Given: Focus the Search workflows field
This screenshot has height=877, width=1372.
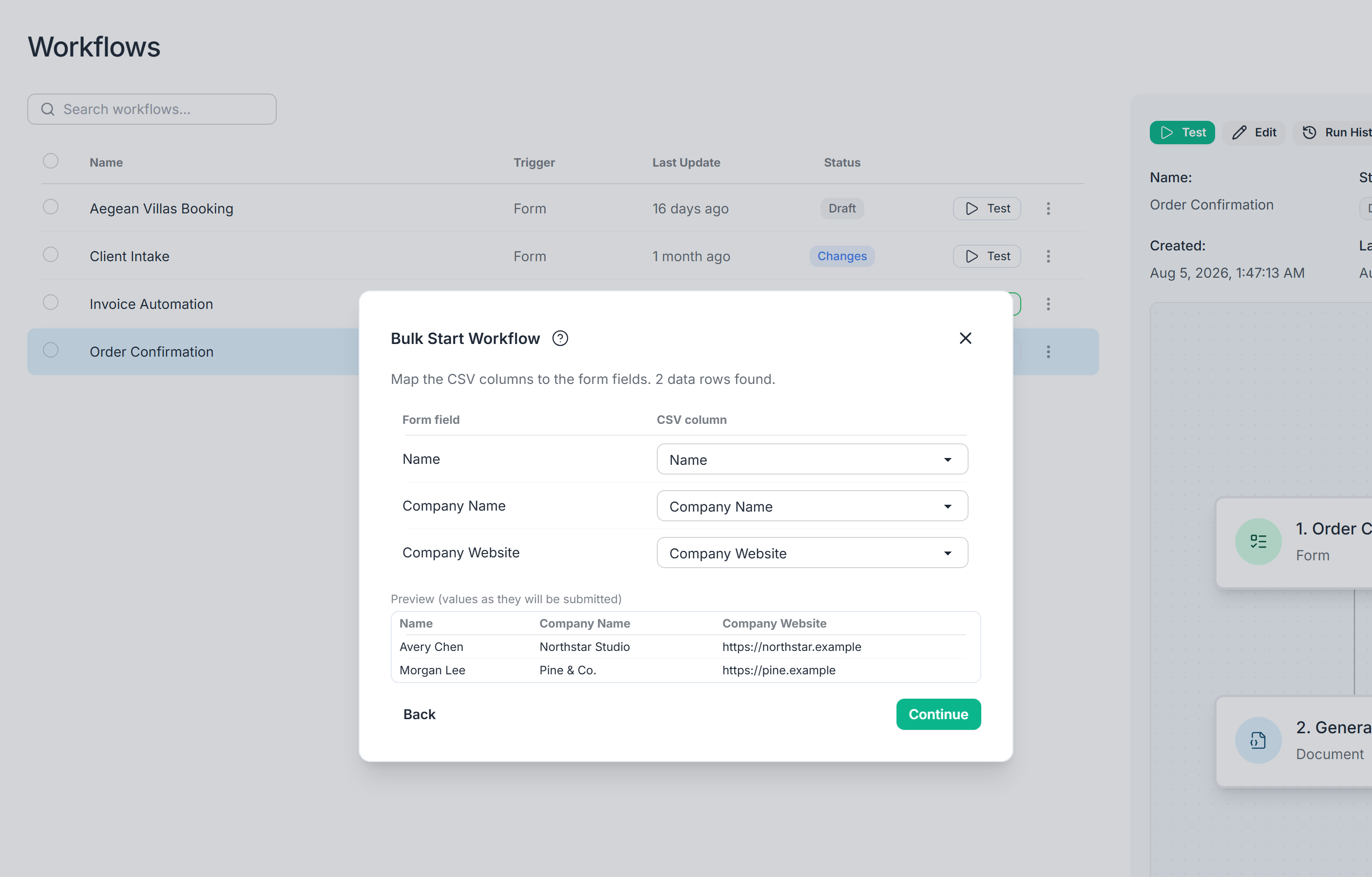Looking at the screenshot, I should pos(152,110).
